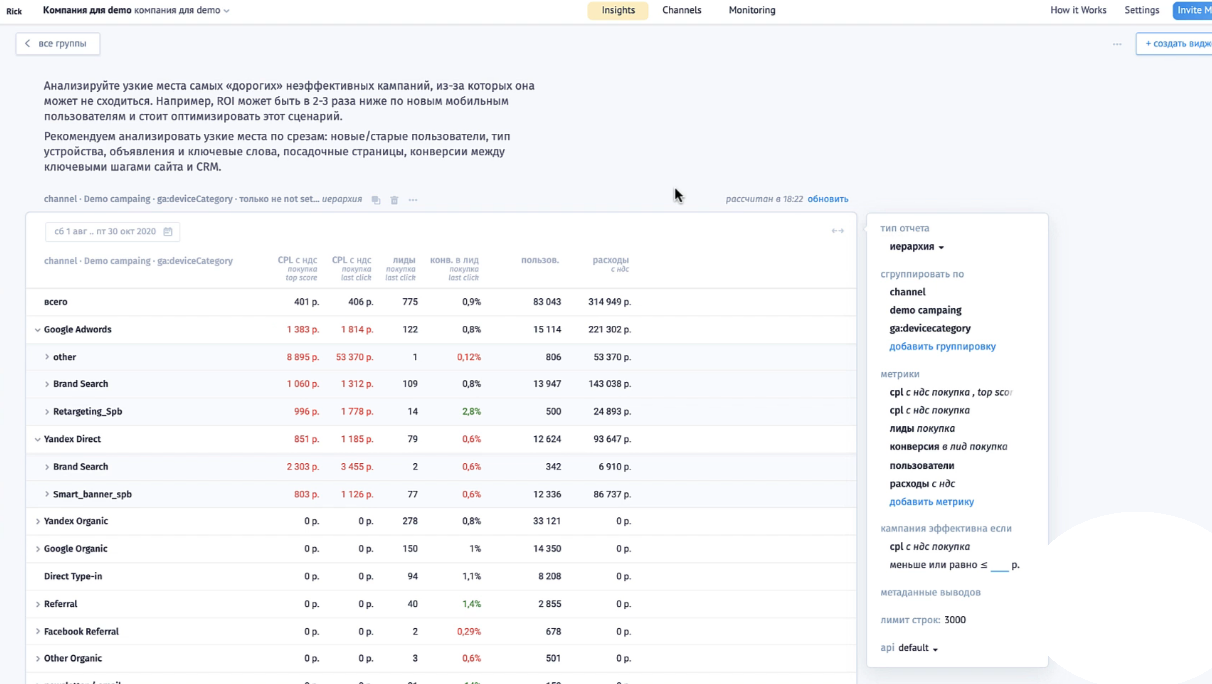Select channel grouping in side panel
This screenshot has width=1212, height=684.
click(x=907, y=292)
